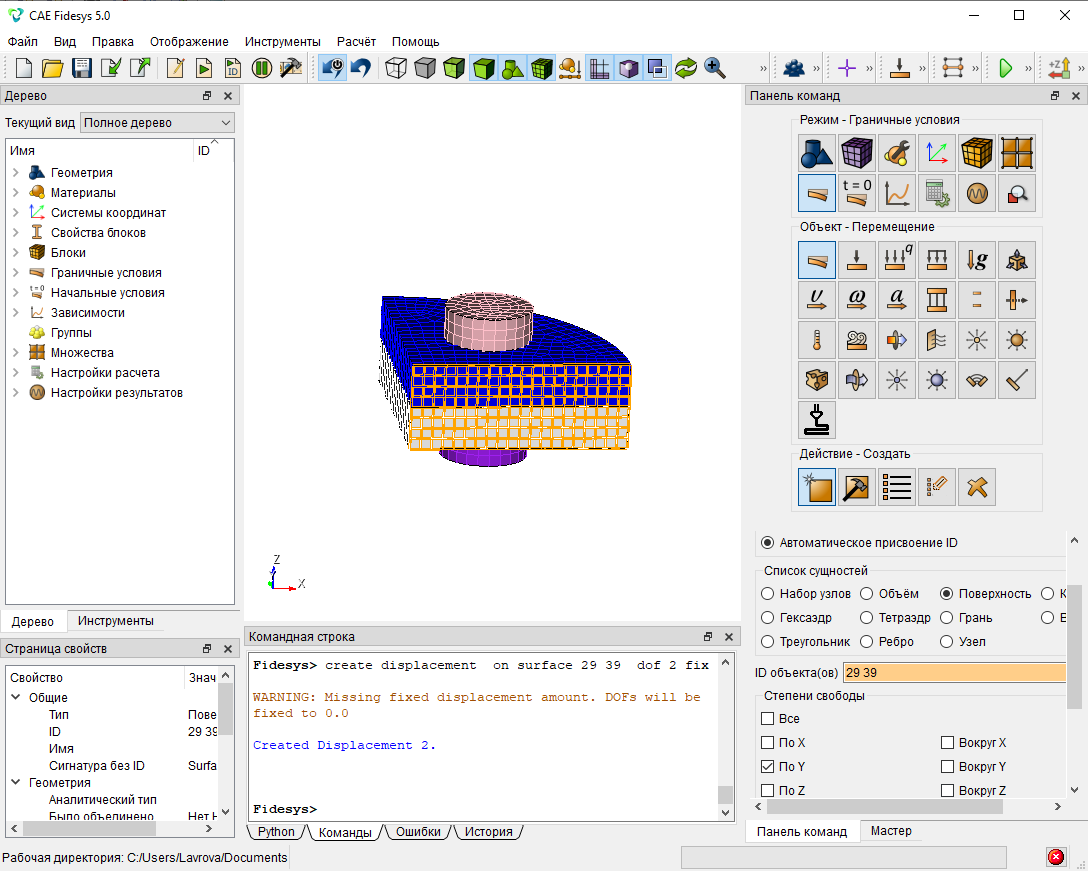Select the Distributed load q icon
The image size is (1088, 871).
[x=896, y=260]
